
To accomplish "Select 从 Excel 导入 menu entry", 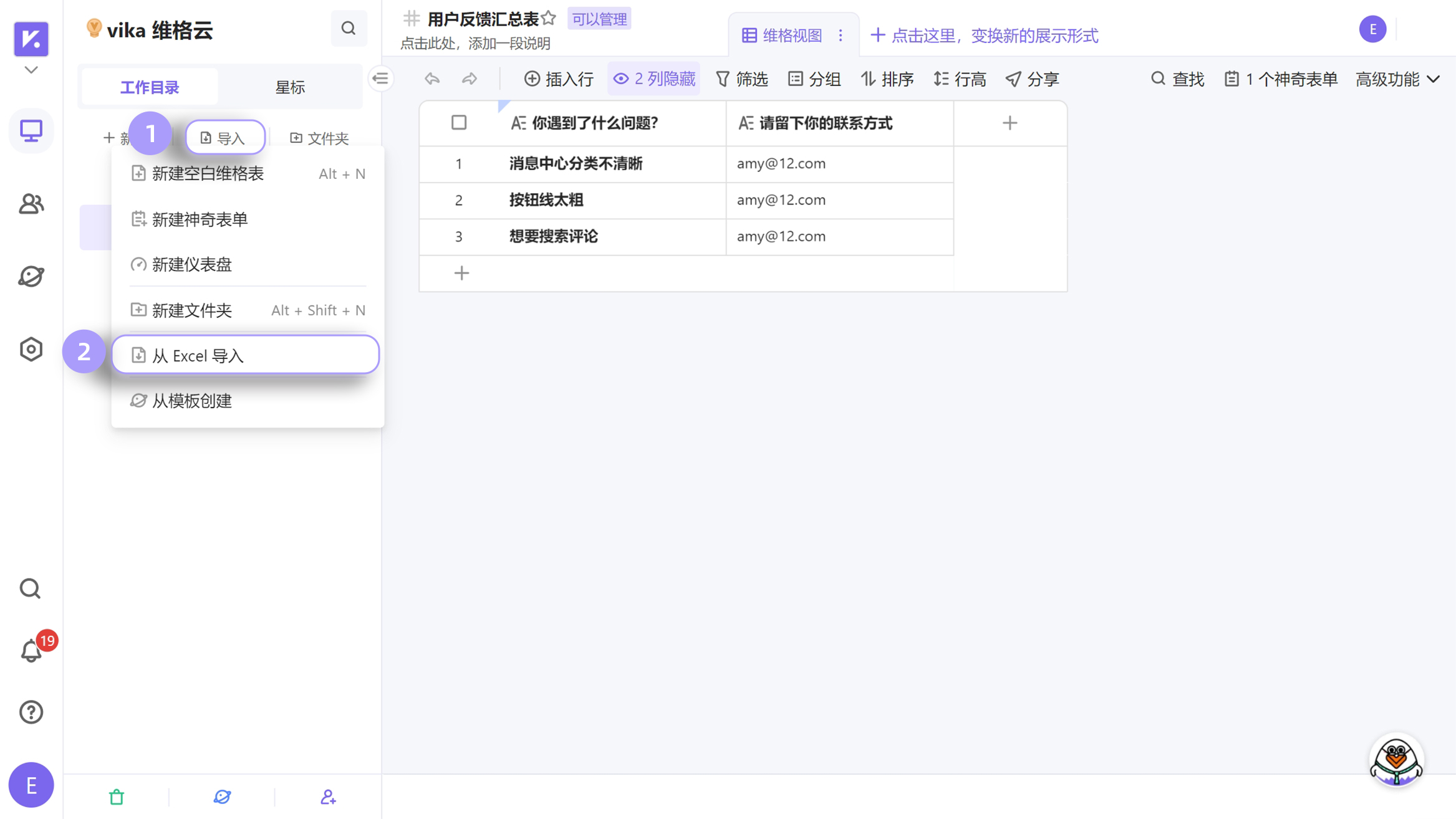I will tap(245, 355).
